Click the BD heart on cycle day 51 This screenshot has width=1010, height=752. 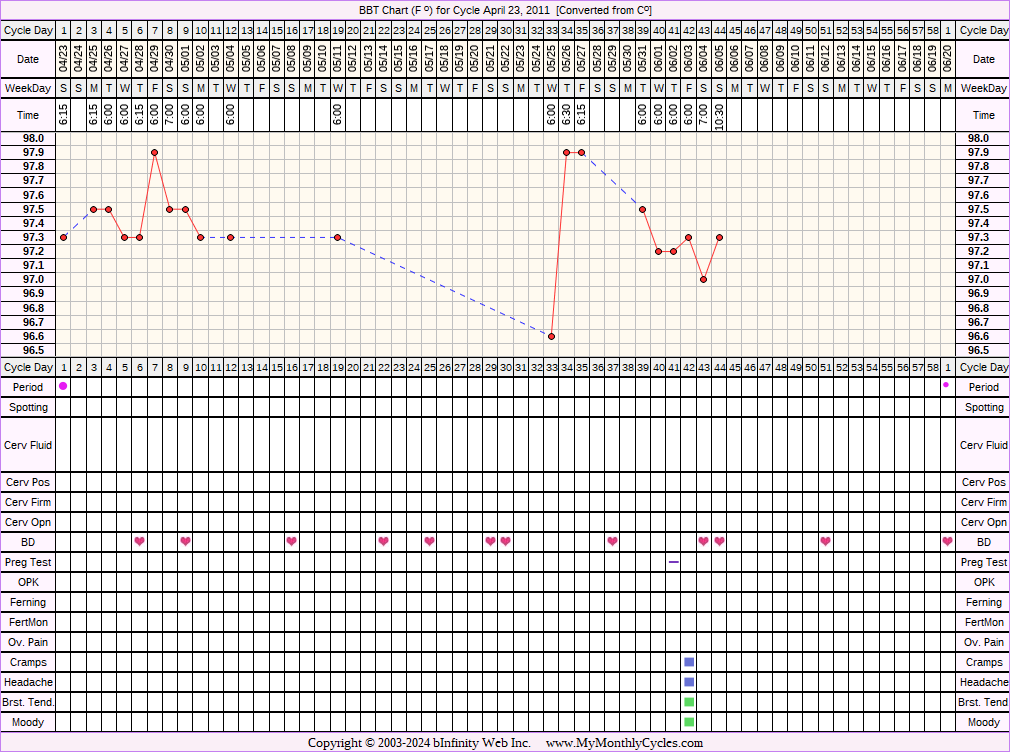[x=826, y=541]
